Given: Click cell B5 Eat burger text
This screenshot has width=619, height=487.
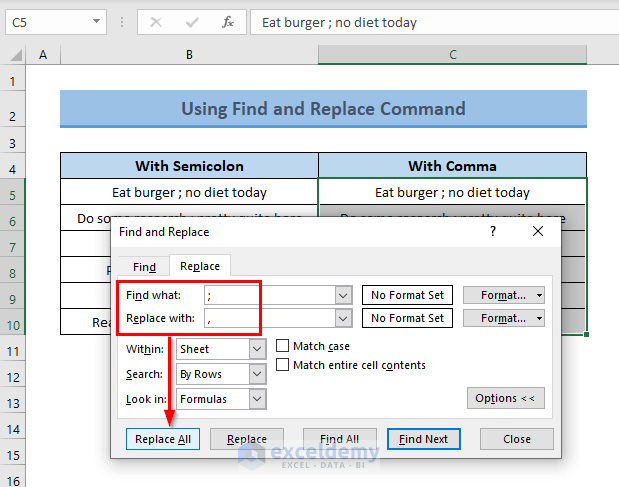Looking at the screenshot, I should [189, 192].
